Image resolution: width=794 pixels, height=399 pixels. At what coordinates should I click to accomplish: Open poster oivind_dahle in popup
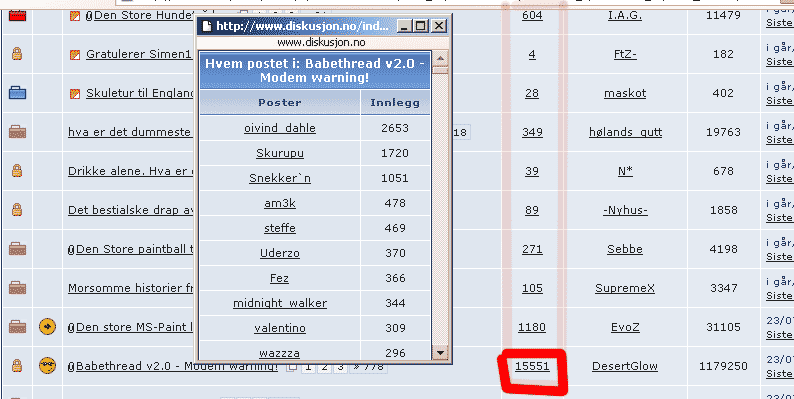[280, 128]
